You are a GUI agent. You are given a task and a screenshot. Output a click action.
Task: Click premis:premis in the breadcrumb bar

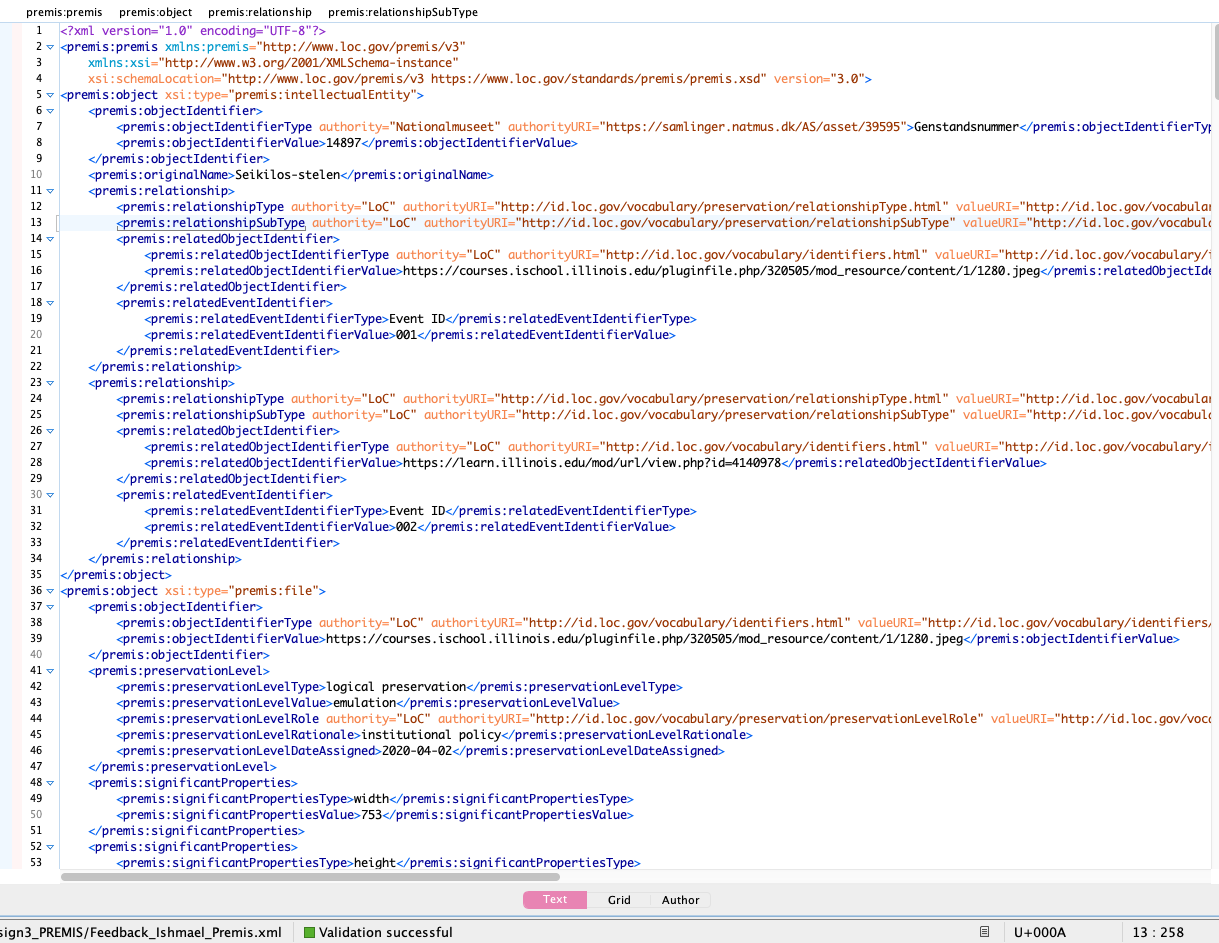click(x=64, y=12)
